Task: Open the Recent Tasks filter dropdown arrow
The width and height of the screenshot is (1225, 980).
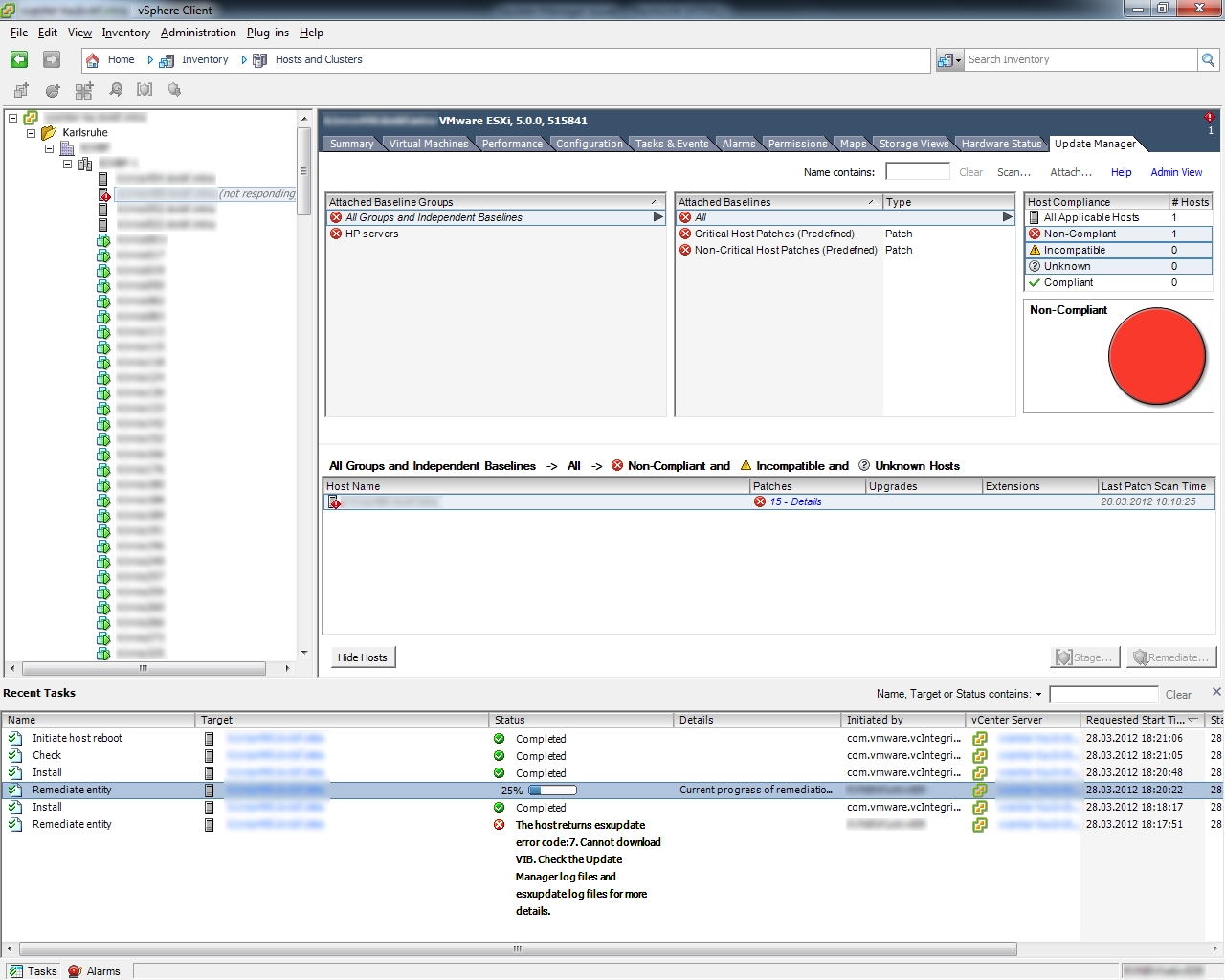Action: (x=1038, y=695)
